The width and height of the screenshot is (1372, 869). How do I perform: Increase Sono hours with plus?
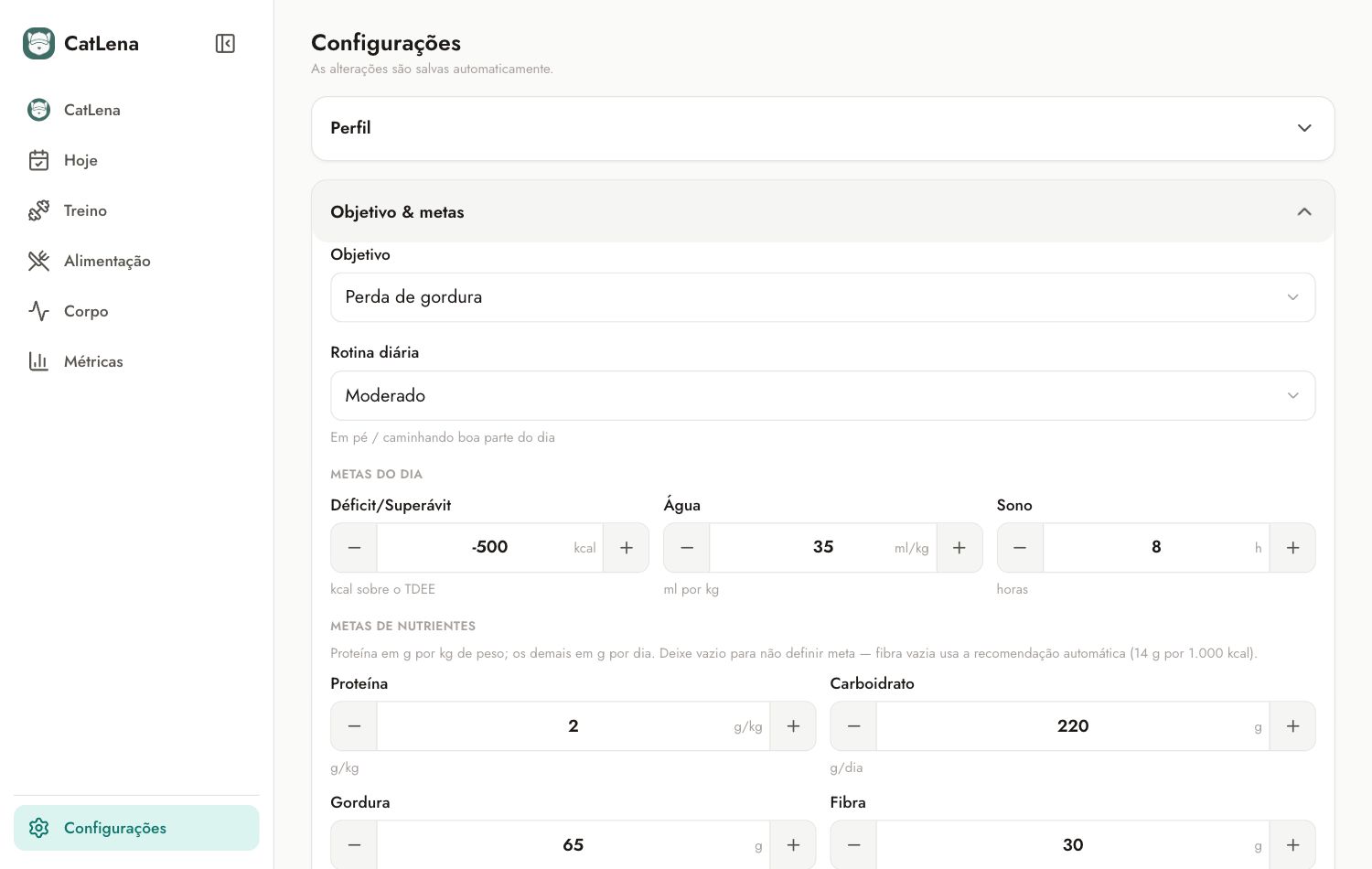[x=1292, y=547]
